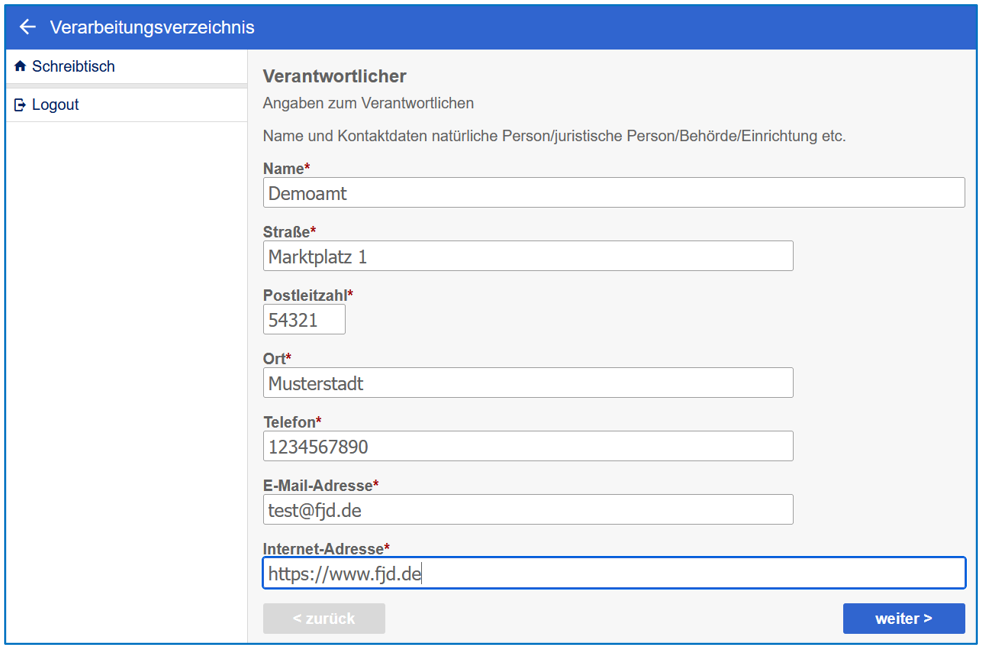The height and width of the screenshot is (652, 983).
Task: Select the Postleitzahl field with 54321
Action: coord(304,320)
